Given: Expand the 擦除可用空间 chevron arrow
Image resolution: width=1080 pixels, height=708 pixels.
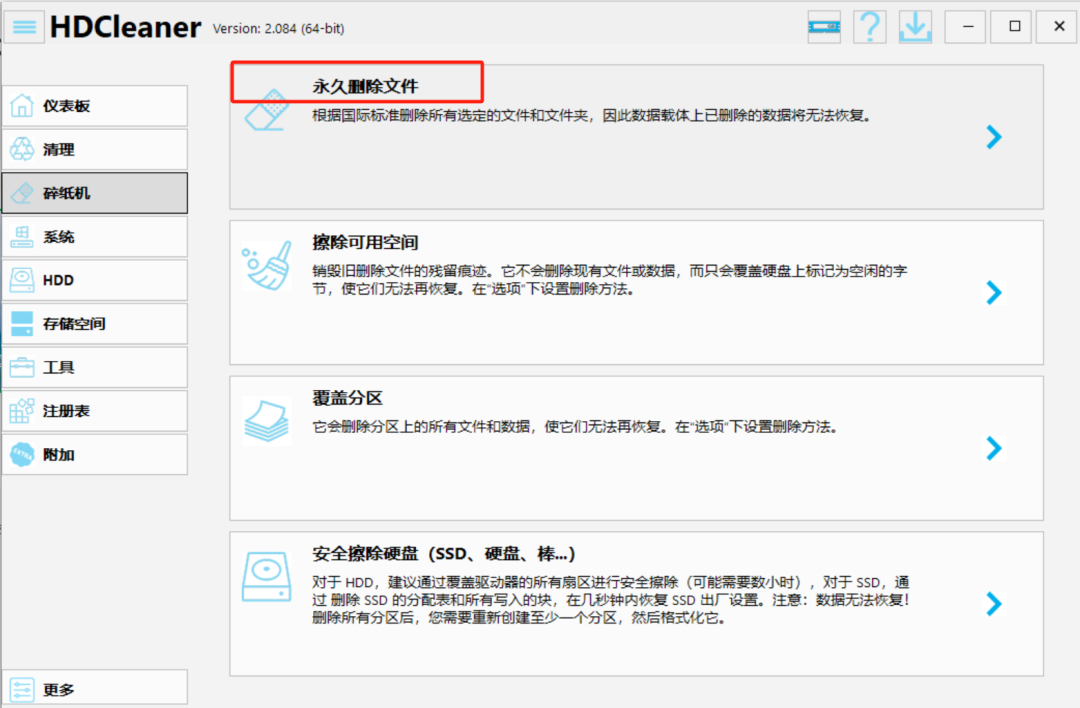Looking at the screenshot, I should [x=994, y=293].
